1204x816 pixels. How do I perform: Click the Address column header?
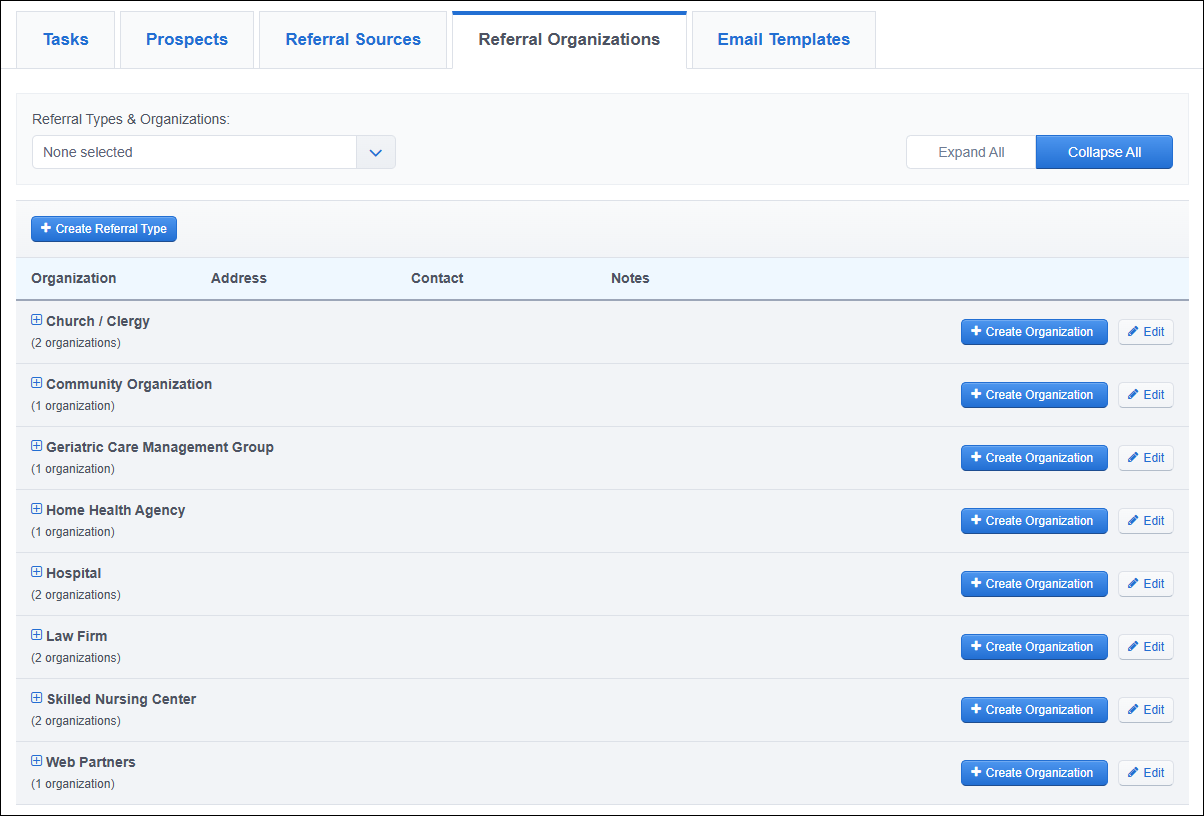[x=239, y=278]
